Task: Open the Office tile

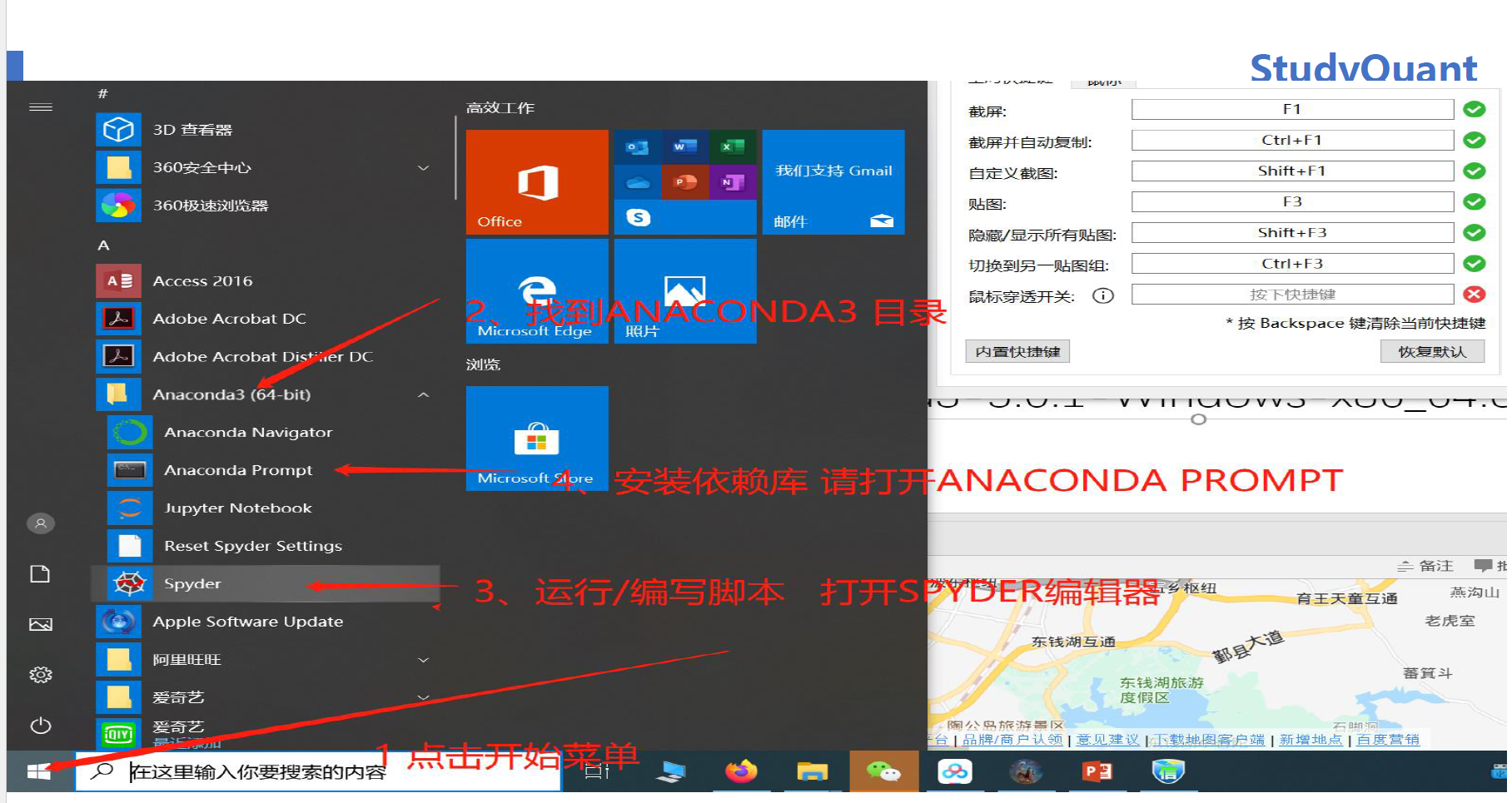Action: click(537, 182)
